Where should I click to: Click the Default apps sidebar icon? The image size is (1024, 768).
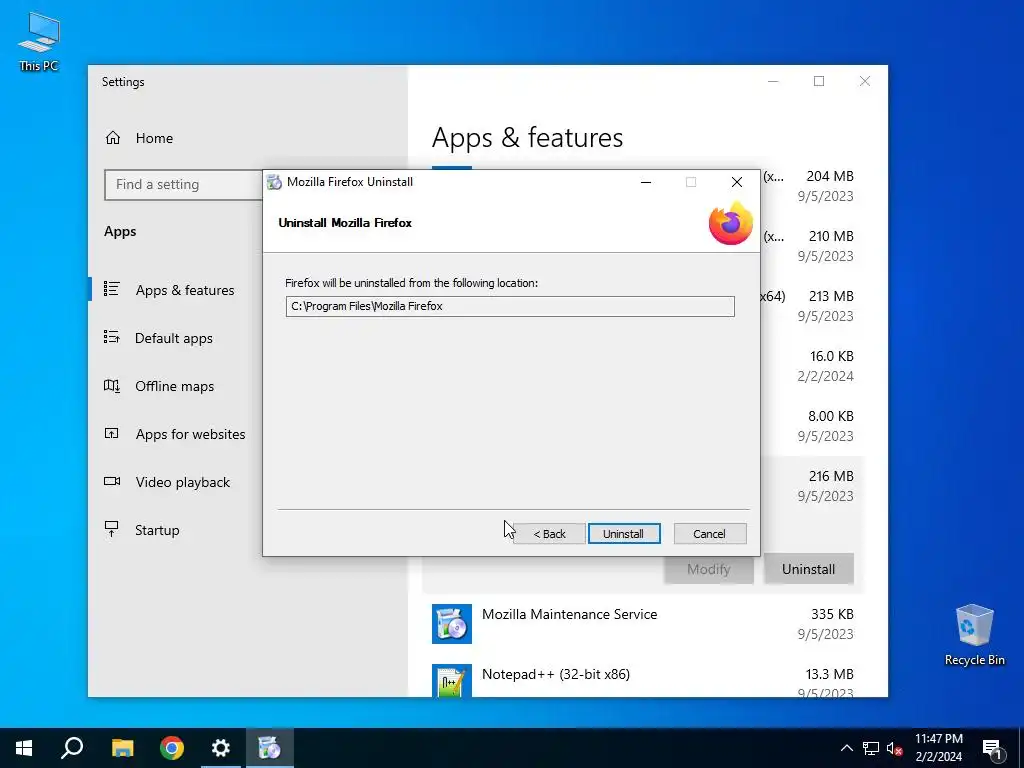tap(112, 338)
